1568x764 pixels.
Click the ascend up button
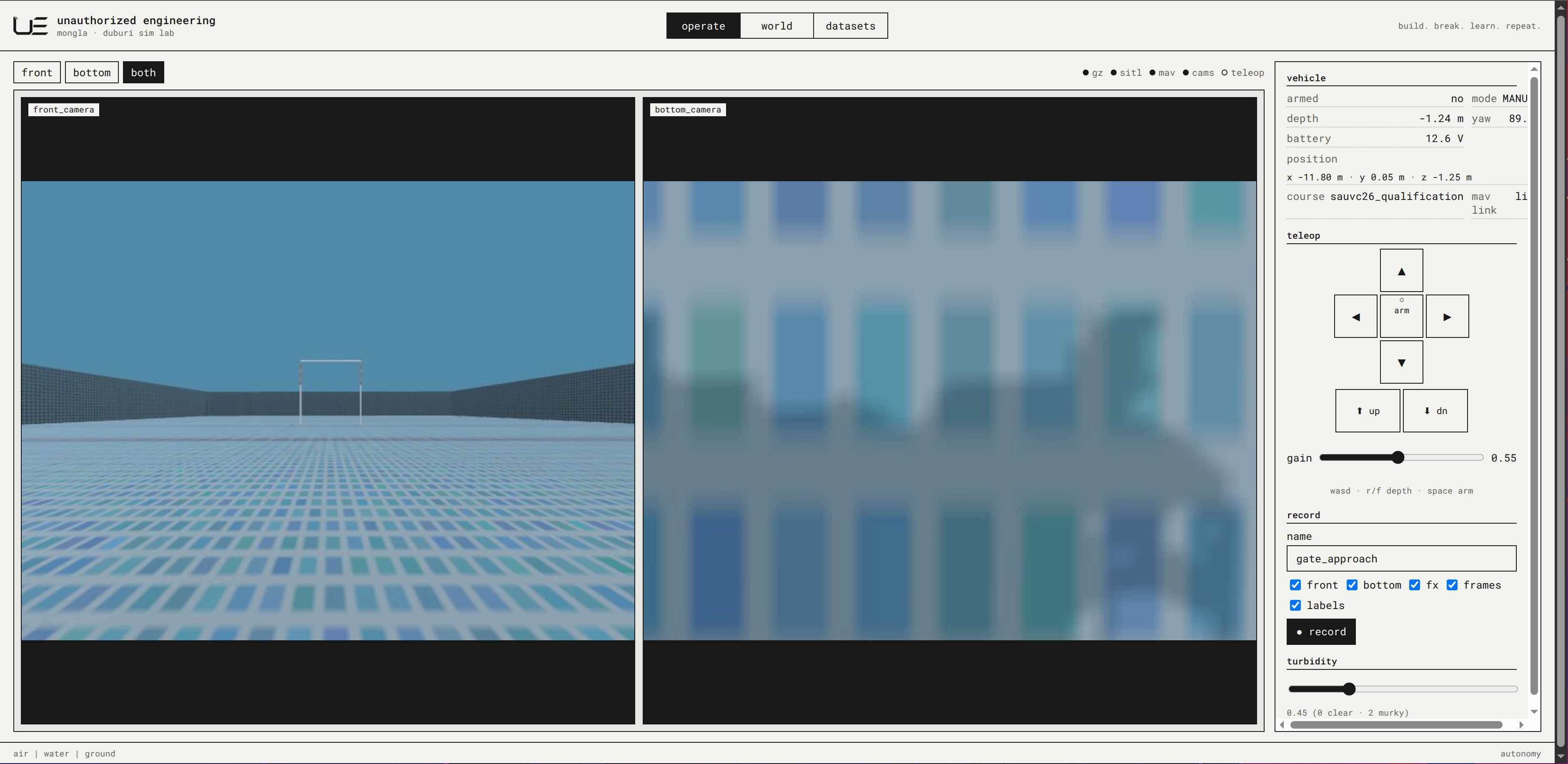pyautogui.click(x=1368, y=411)
